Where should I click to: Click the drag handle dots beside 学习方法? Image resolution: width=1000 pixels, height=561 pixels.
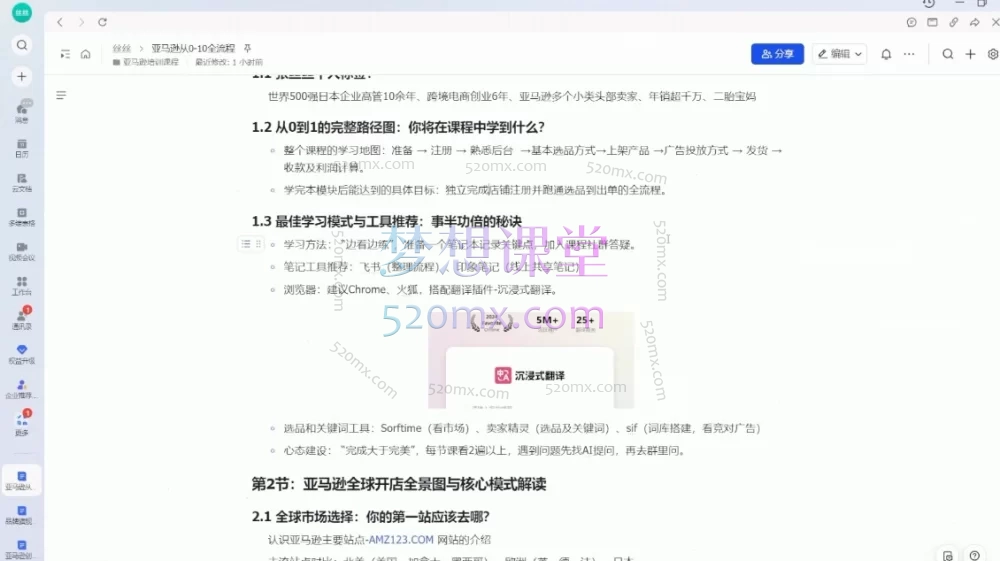258,244
